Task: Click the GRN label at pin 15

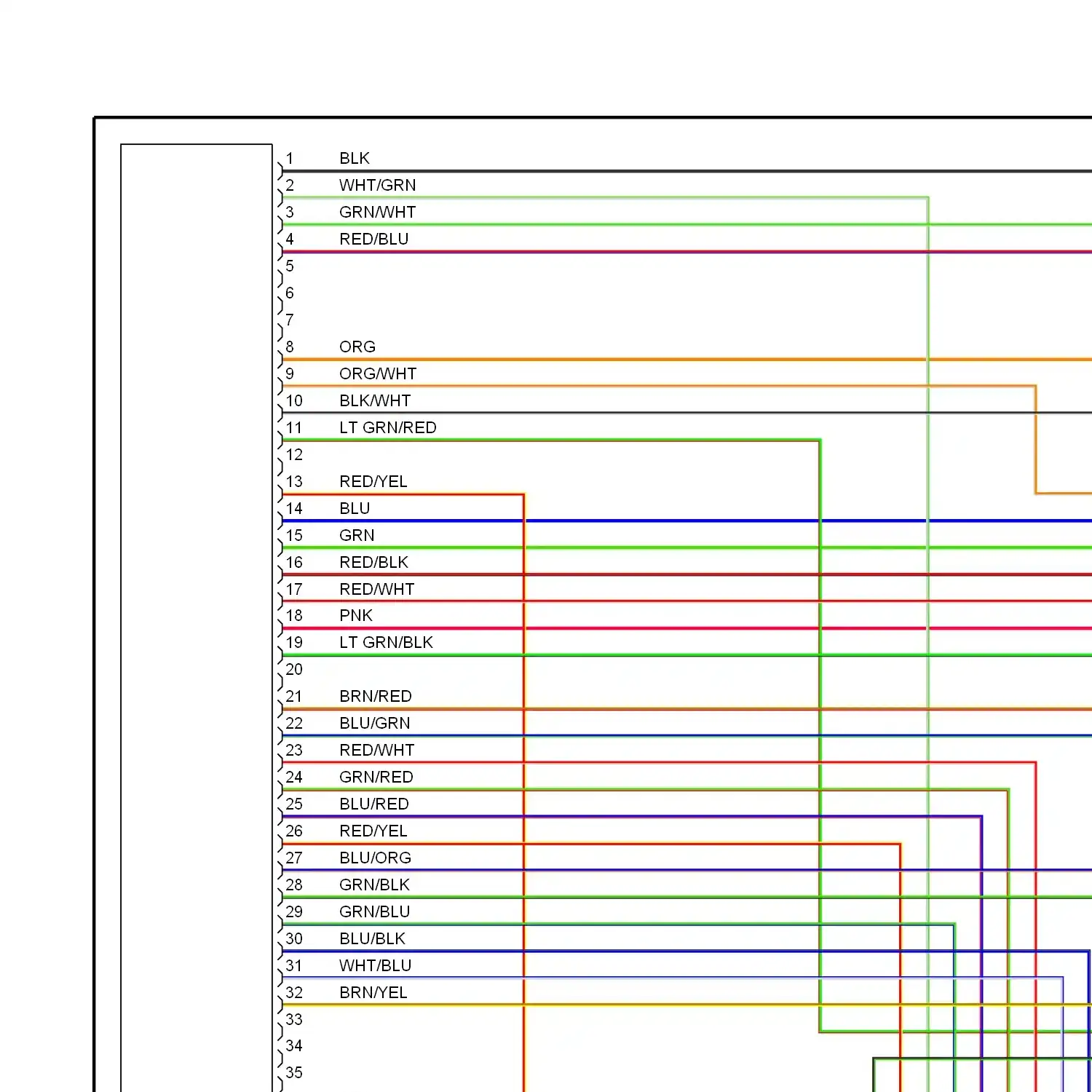Action: (x=357, y=535)
